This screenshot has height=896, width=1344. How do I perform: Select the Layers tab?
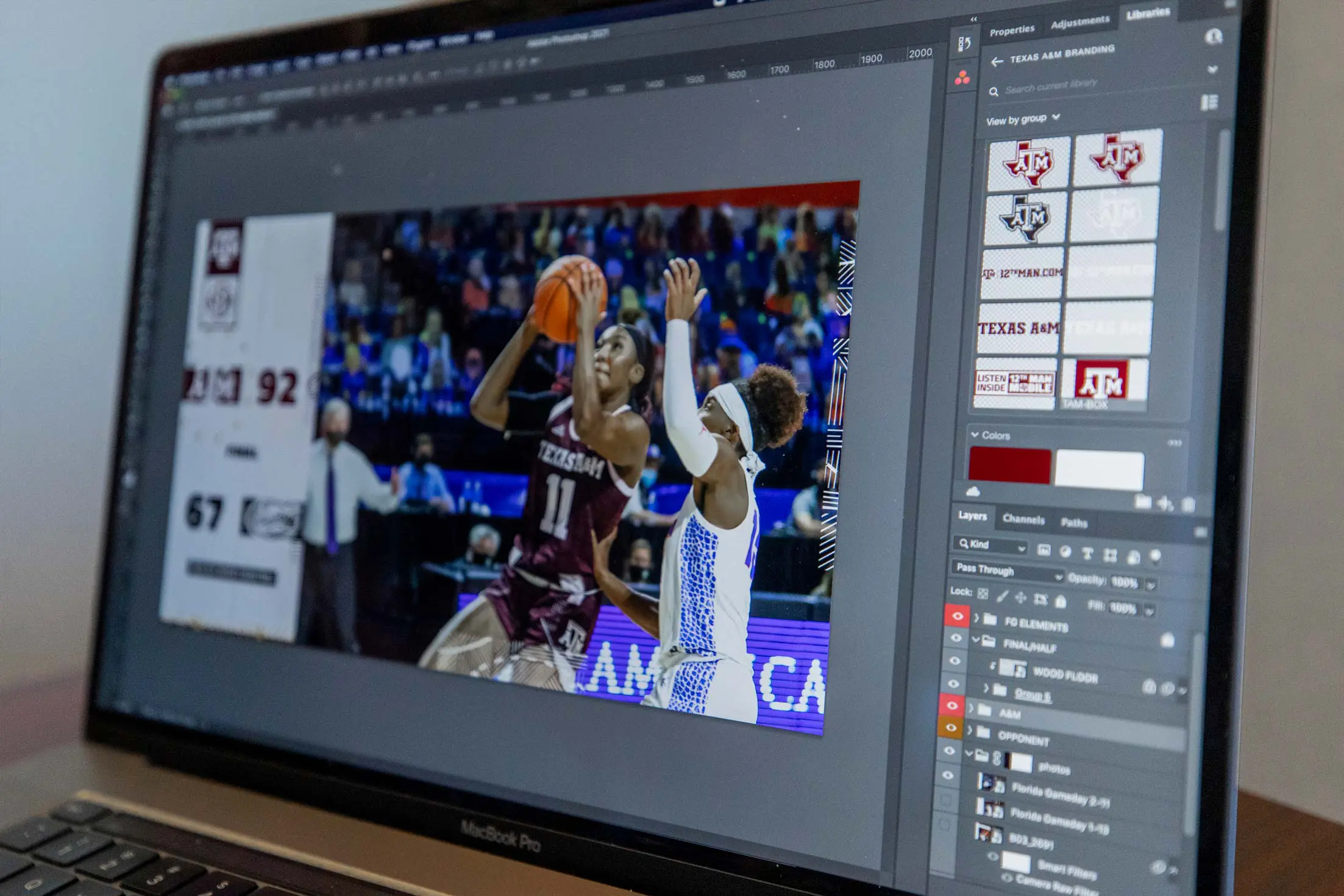pyautogui.click(x=972, y=516)
